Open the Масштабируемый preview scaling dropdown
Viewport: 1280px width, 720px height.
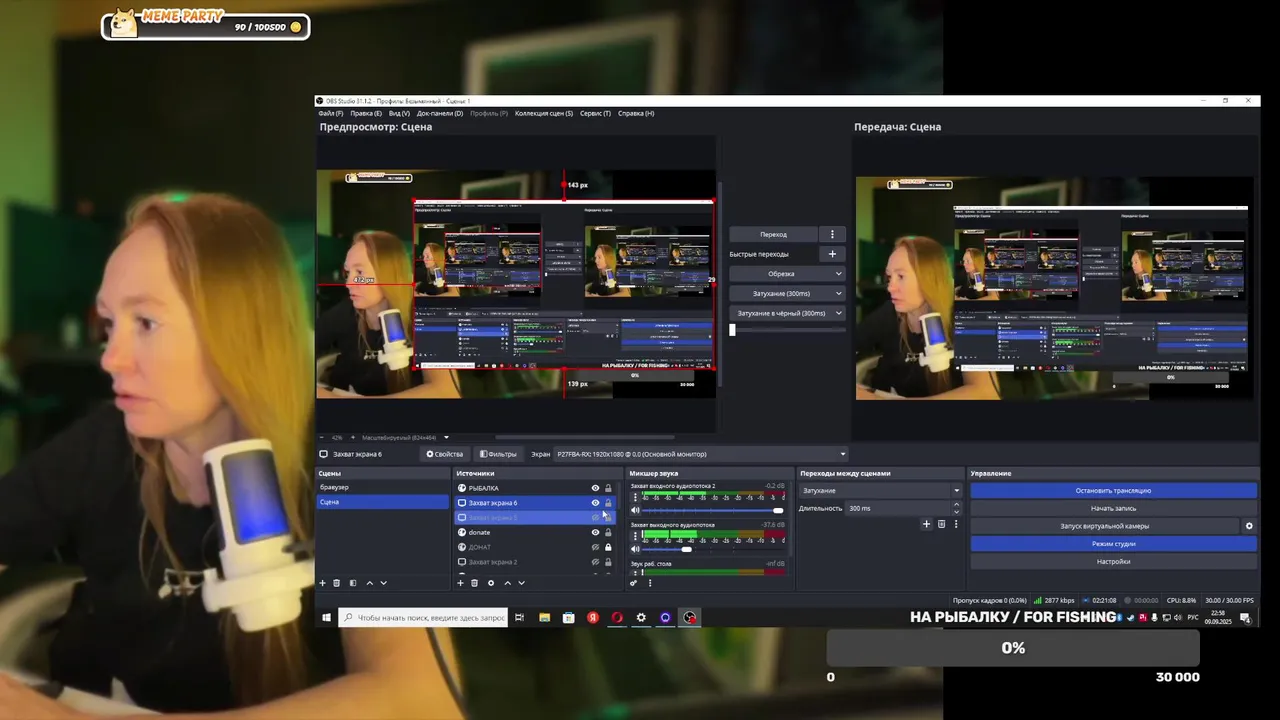click(405, 437)
